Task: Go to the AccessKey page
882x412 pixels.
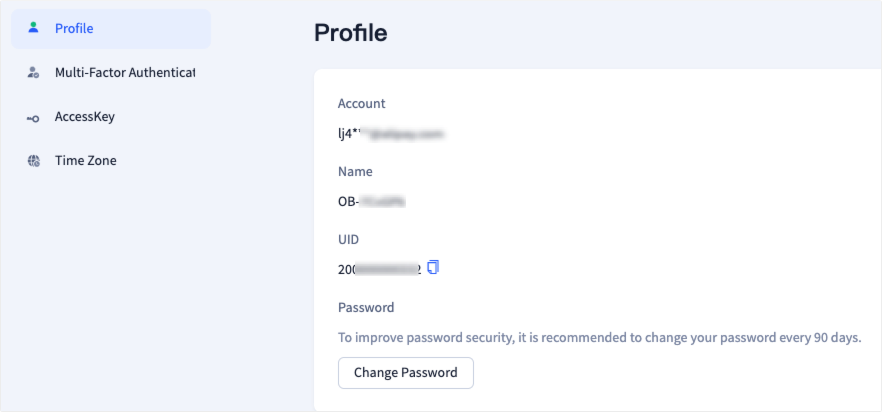Action: click(84, 117)
